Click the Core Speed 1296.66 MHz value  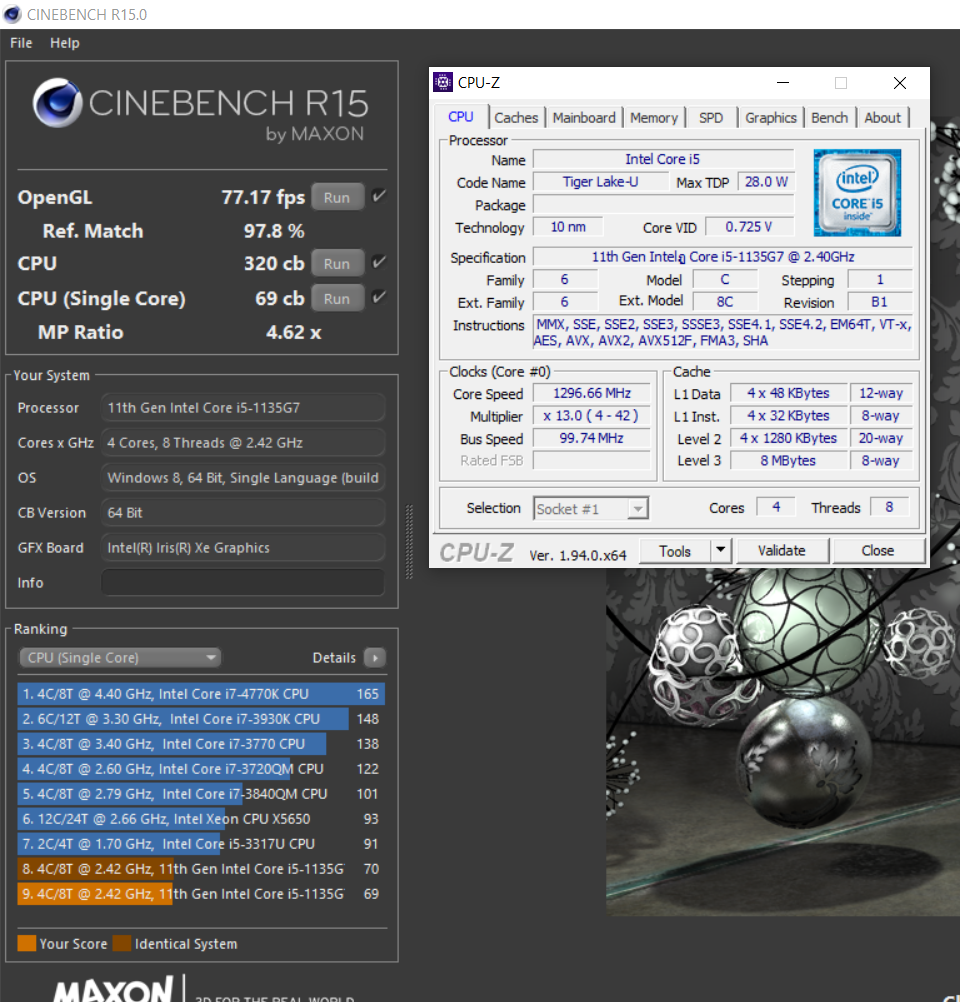(592, 393)
